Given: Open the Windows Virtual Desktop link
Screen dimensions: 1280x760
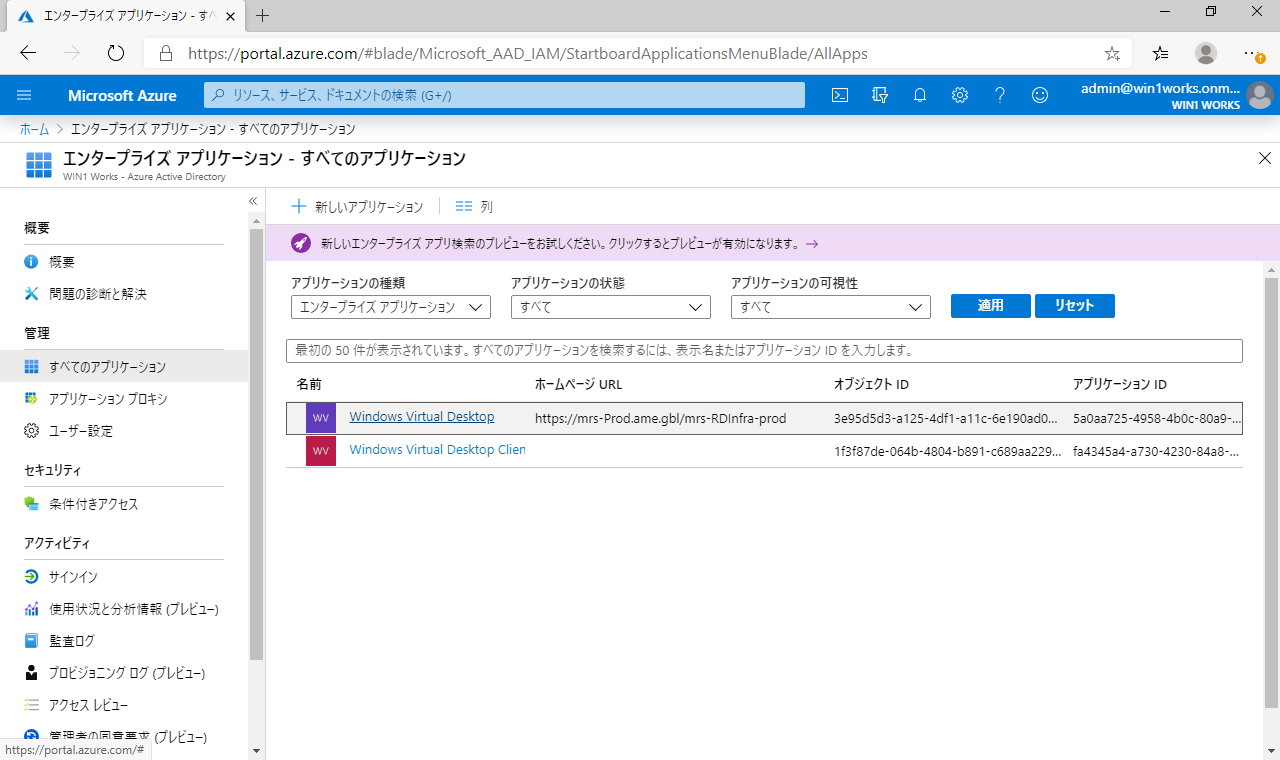Looking at the screenshot, I should (422, 417).
